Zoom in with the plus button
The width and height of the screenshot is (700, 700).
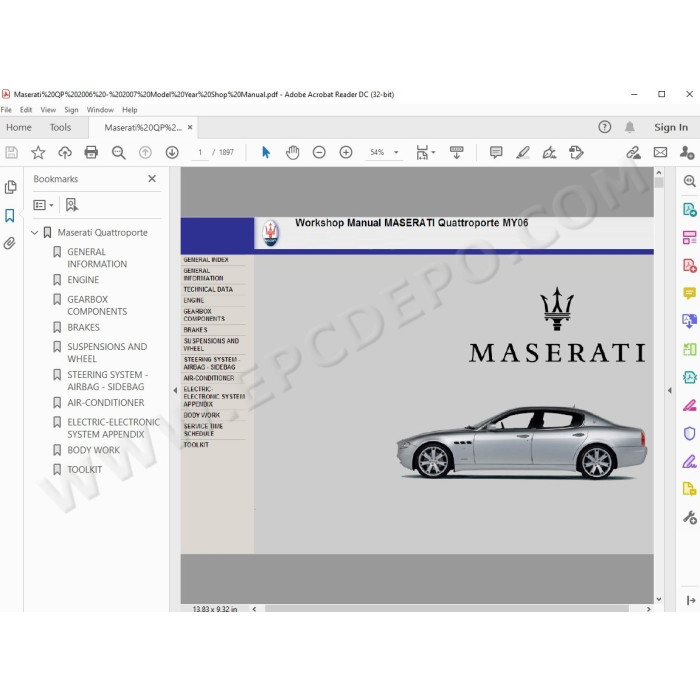346,153
